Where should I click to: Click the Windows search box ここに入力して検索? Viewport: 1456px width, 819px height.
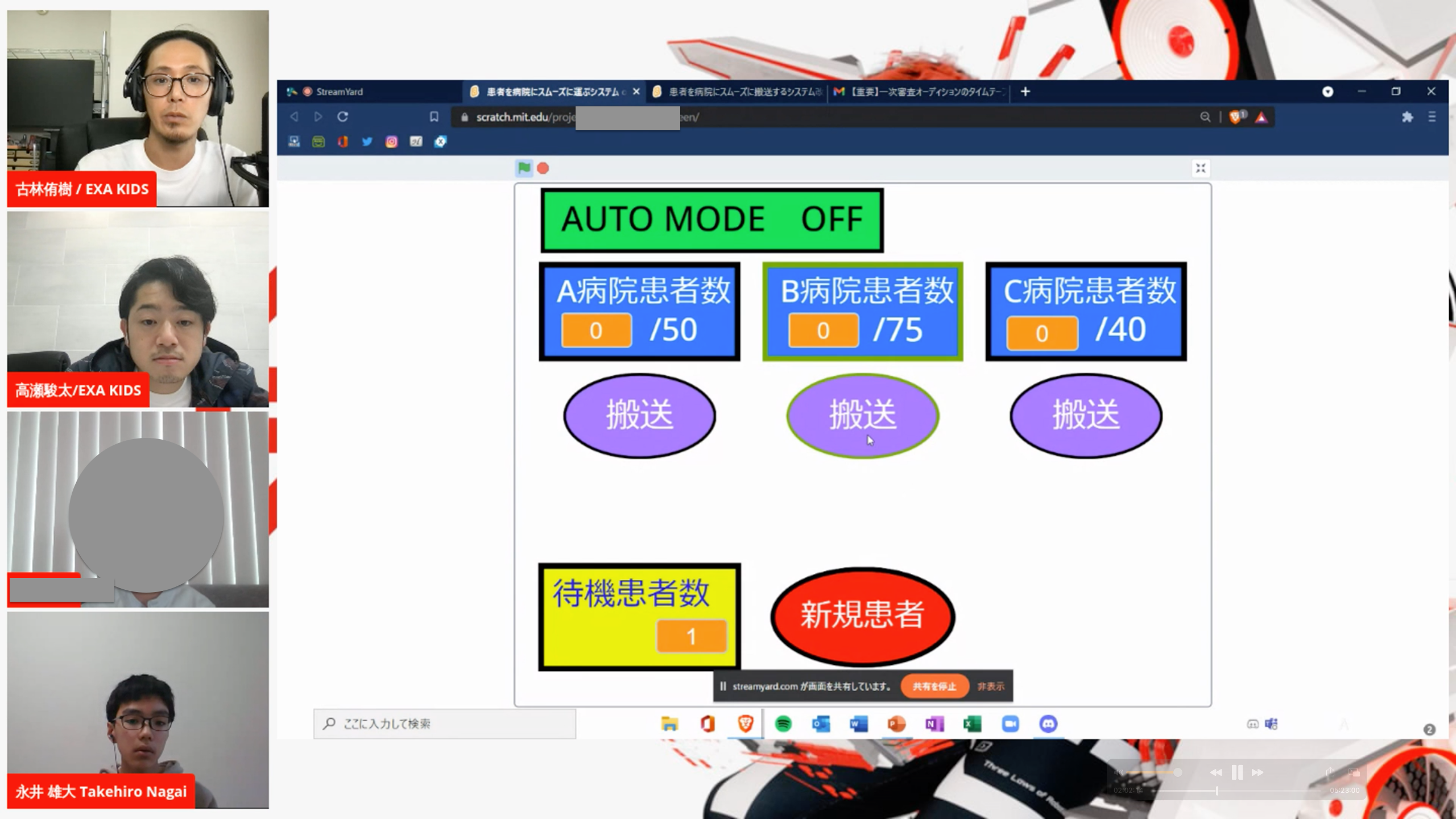pyautogui.click(x=444, y=723)
